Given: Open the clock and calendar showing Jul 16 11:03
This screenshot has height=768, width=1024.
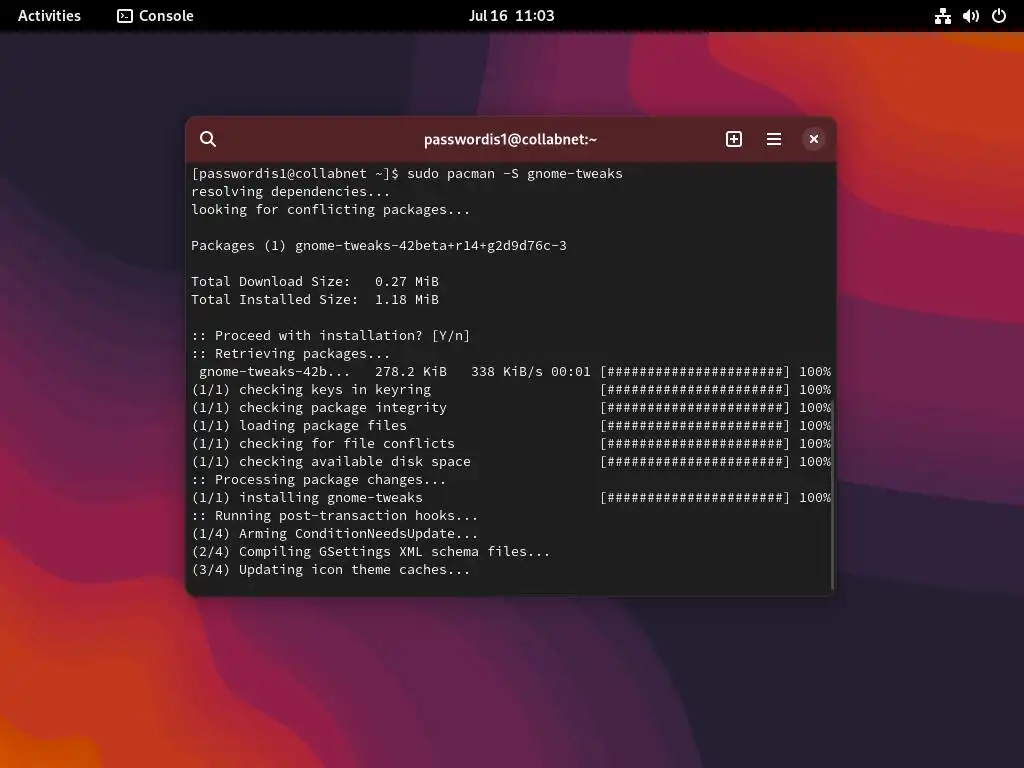Looking at the screenshot, I should [x=511, y=16].
